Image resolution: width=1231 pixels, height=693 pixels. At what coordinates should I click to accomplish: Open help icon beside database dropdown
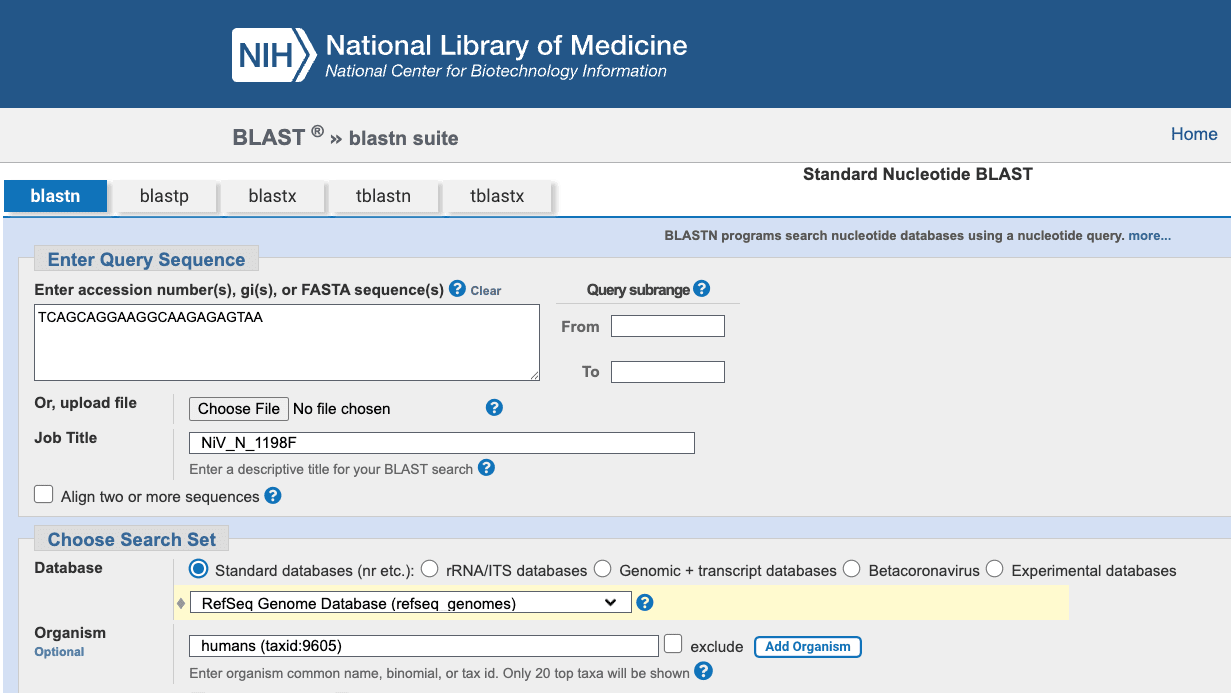645,602
